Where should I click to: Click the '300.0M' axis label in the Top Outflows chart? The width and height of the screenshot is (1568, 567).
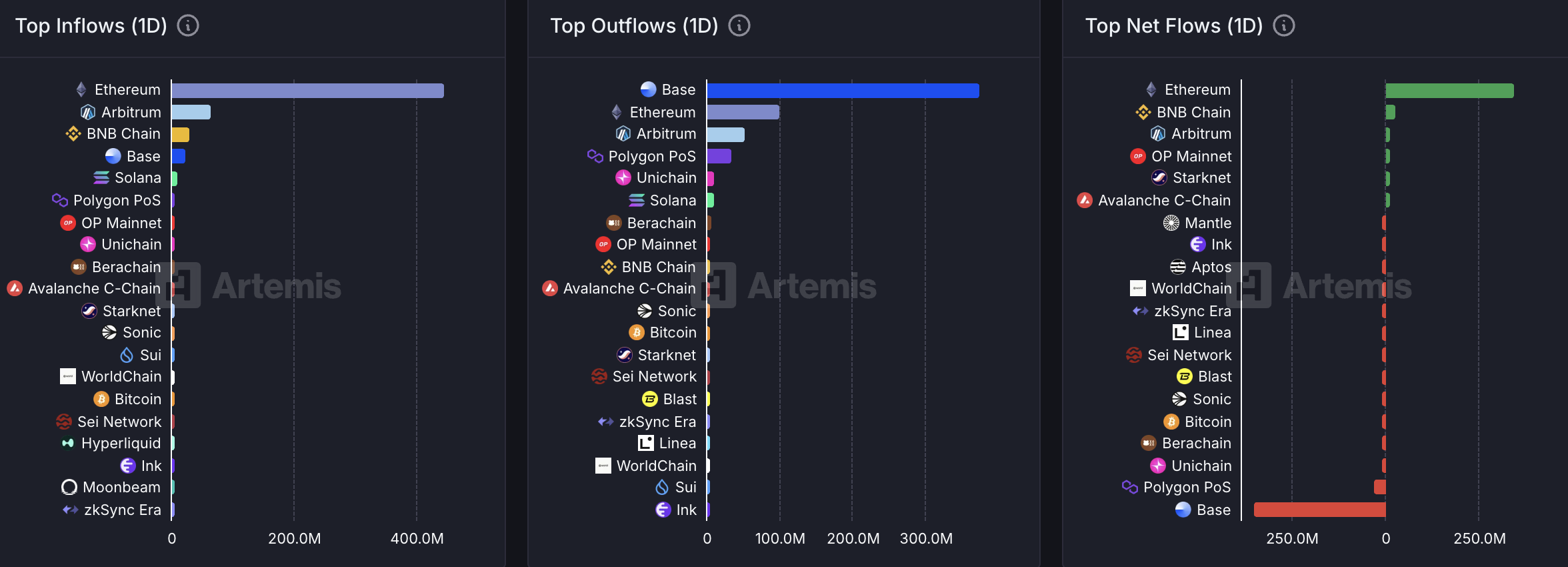click(x=927, y=538)
